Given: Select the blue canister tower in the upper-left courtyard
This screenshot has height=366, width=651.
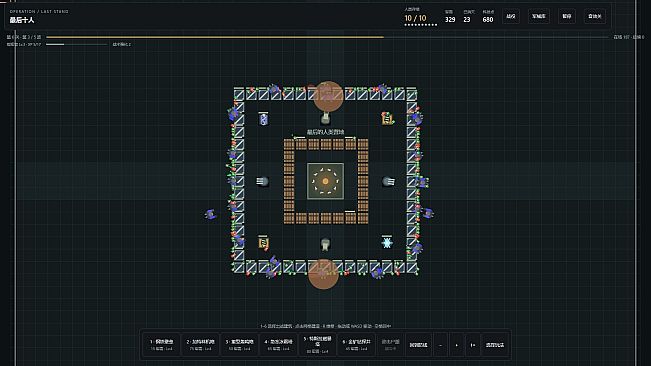Looking at the screenshot, I should pos(263,120).
